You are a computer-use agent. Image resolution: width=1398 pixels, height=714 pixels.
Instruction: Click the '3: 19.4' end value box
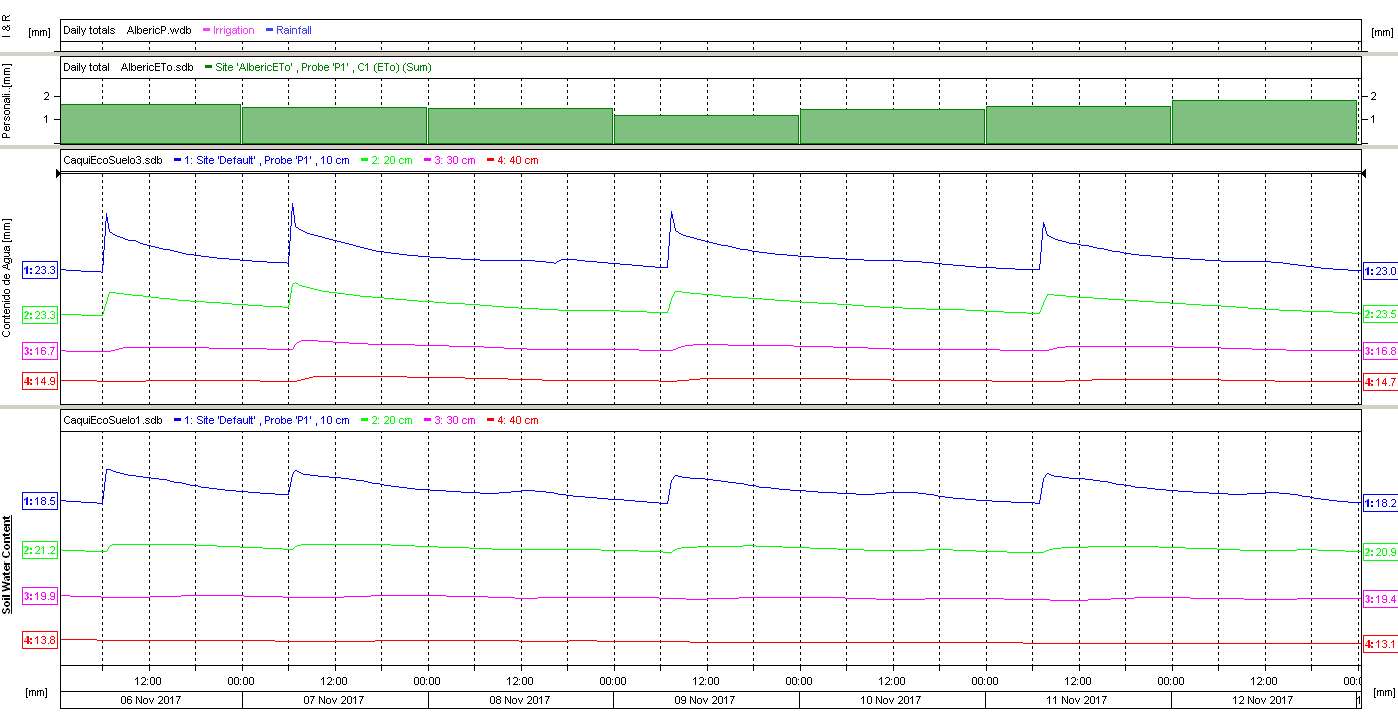(x=1380, y=599)
